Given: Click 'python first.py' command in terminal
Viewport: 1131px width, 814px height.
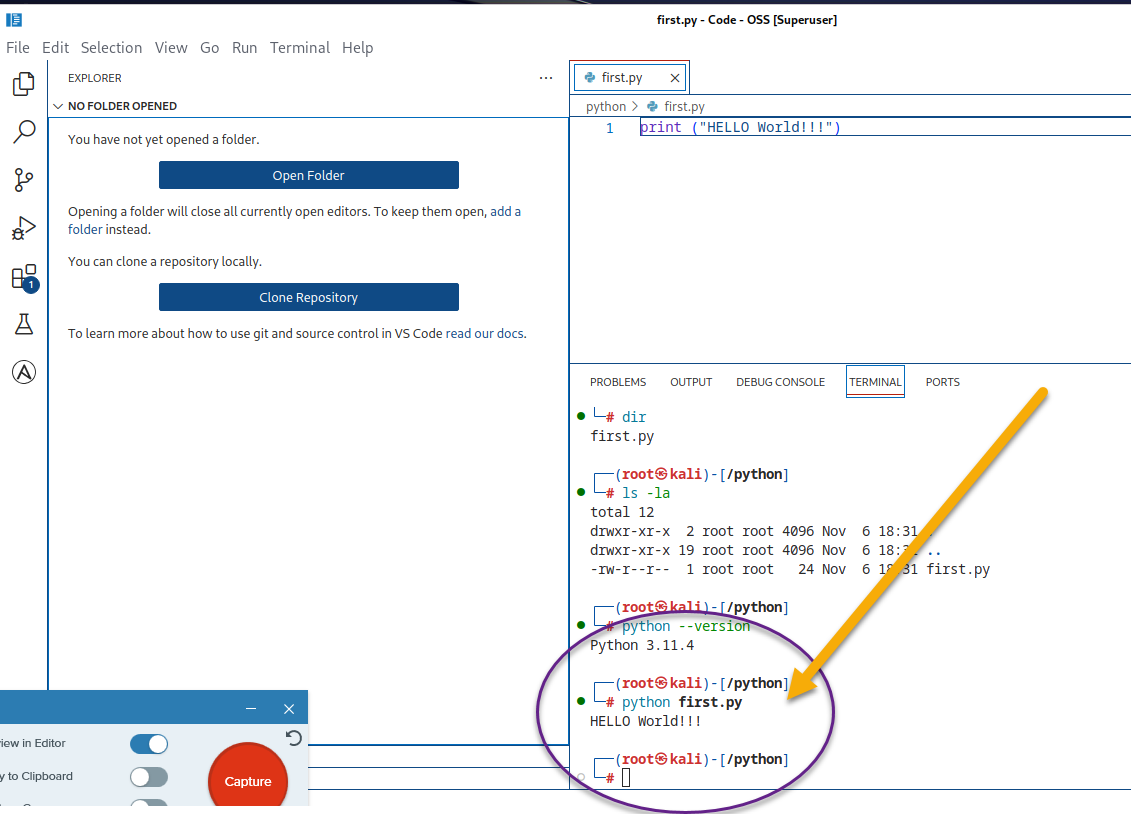Looking at the screenshot, I should 682,702.
